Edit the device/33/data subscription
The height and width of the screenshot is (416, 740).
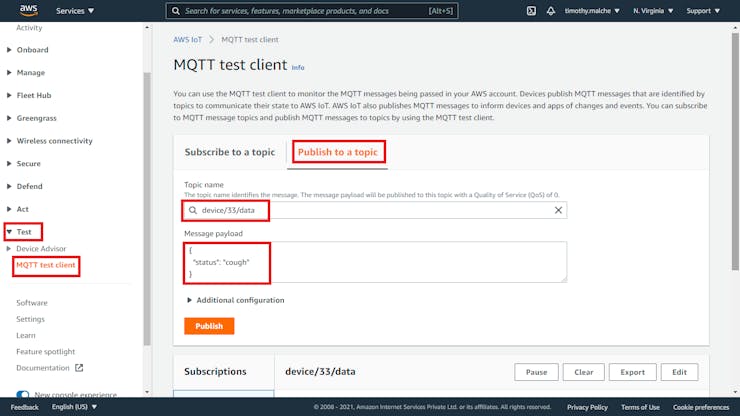[x=679, y=372]
